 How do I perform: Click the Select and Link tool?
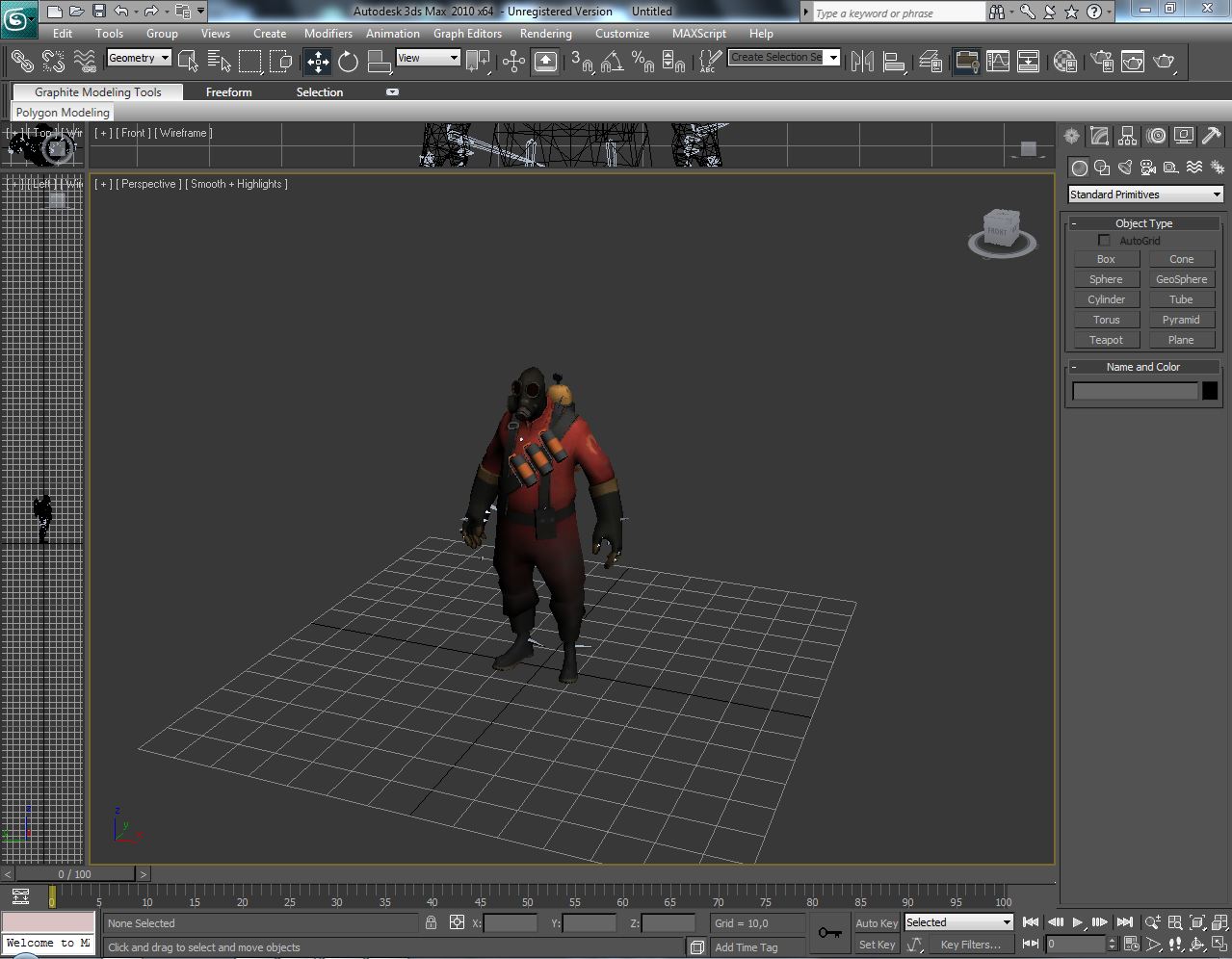[x=21, y=62]
